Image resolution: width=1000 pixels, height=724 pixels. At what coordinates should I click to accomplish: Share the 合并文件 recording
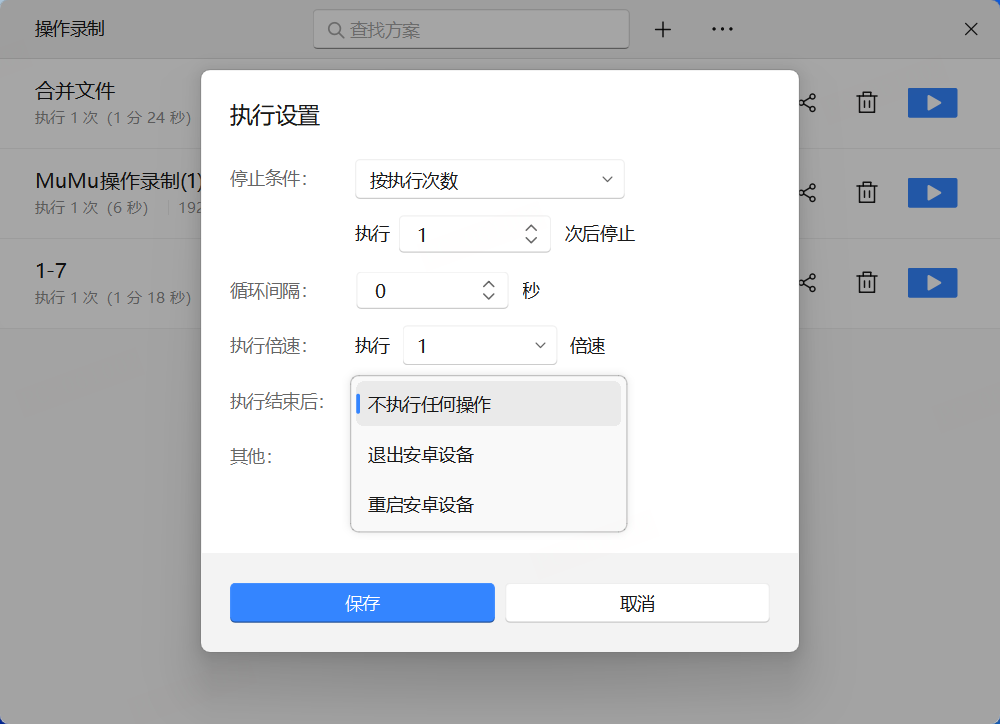pyautogui.click(x=808, y=103)
